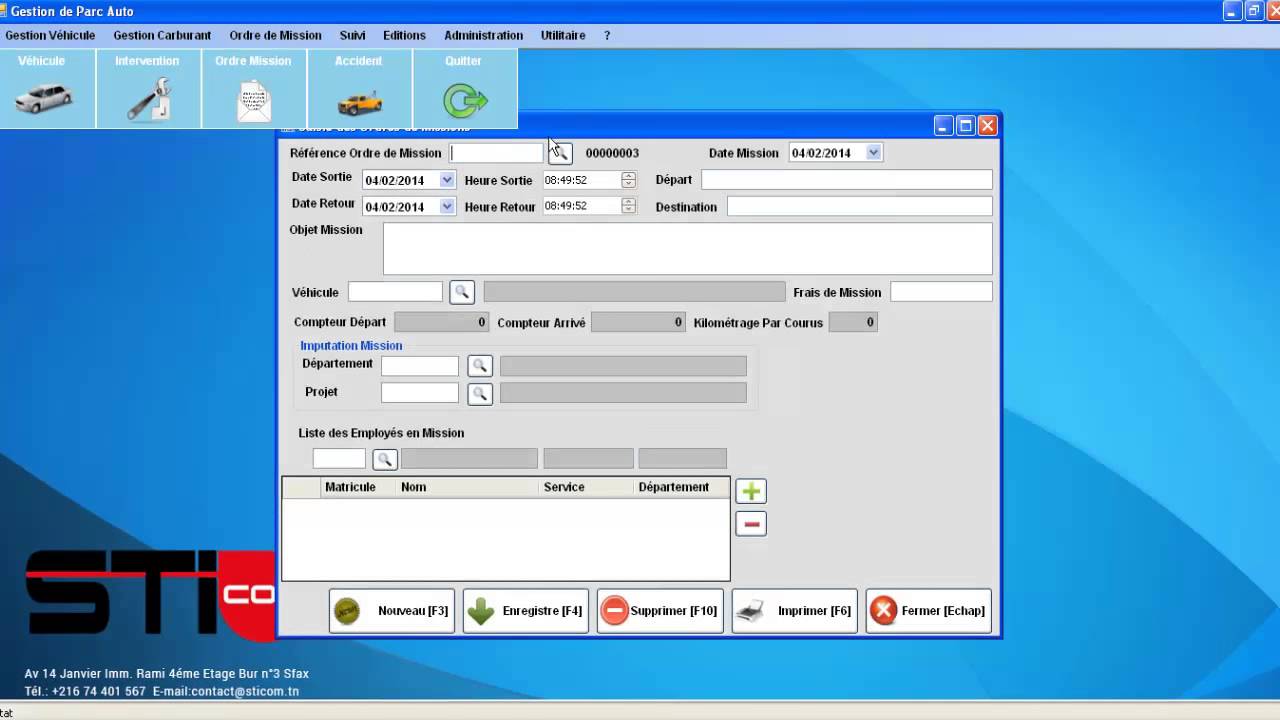Open the Administration menu
The width and height of the screenshot is (1280, 720).
pos(483,35)
